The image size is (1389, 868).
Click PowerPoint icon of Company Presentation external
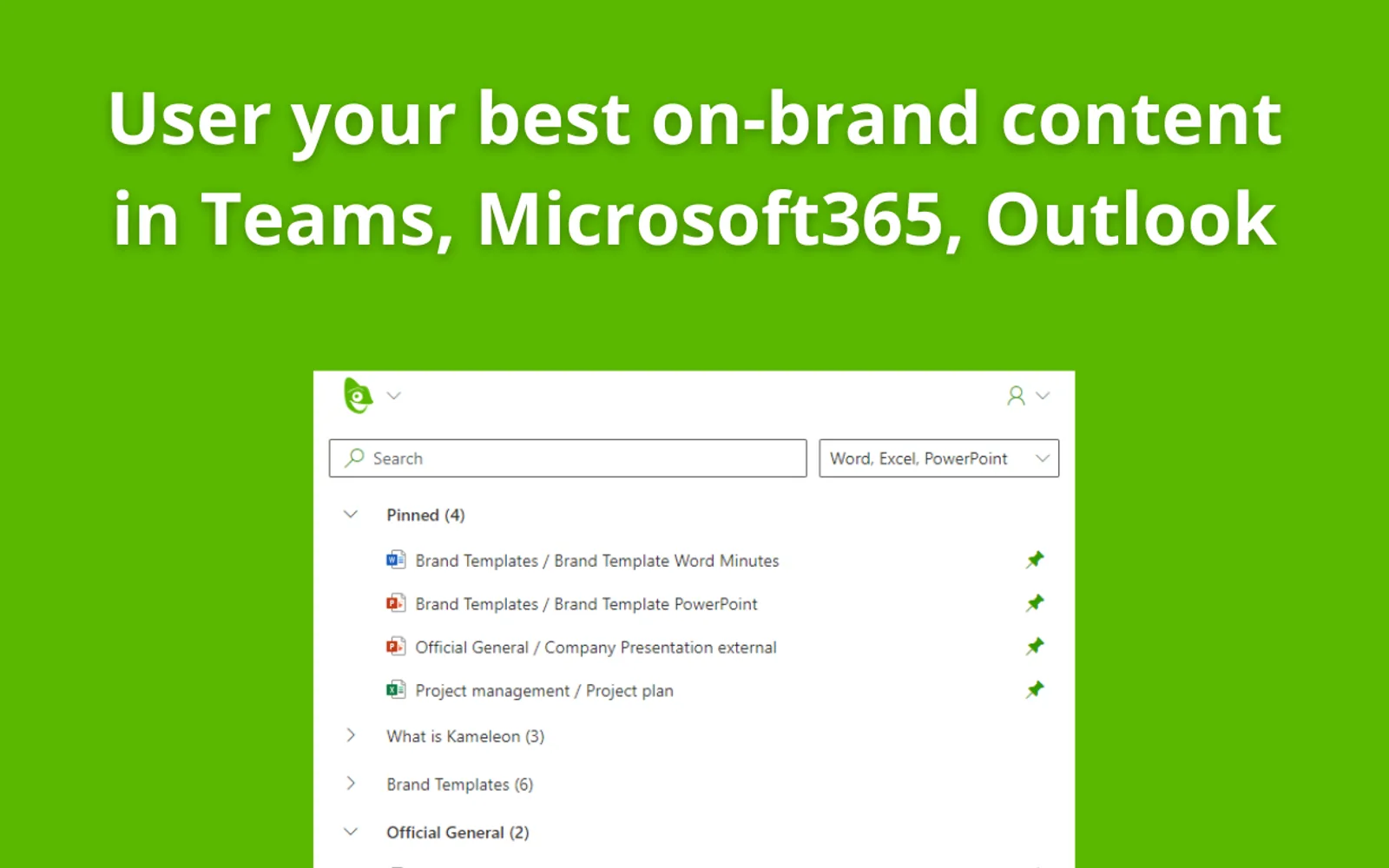[396, 647]
